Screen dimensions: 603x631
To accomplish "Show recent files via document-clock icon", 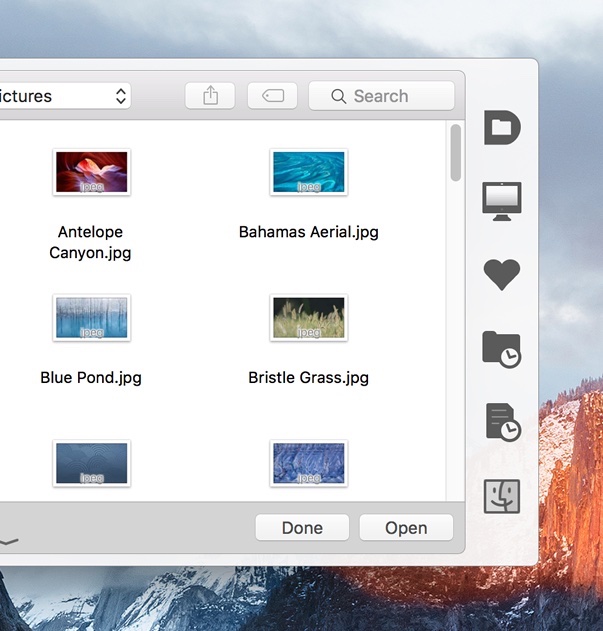I will [x=502, y=422].
